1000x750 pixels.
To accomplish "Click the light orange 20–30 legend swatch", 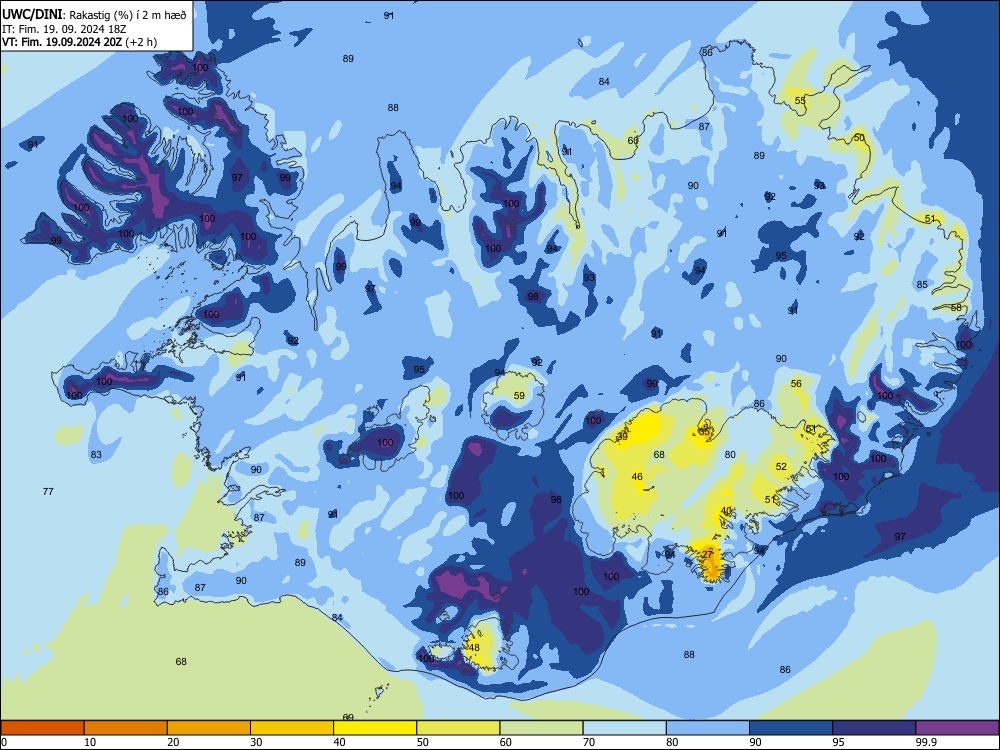I will coord(209,728).
